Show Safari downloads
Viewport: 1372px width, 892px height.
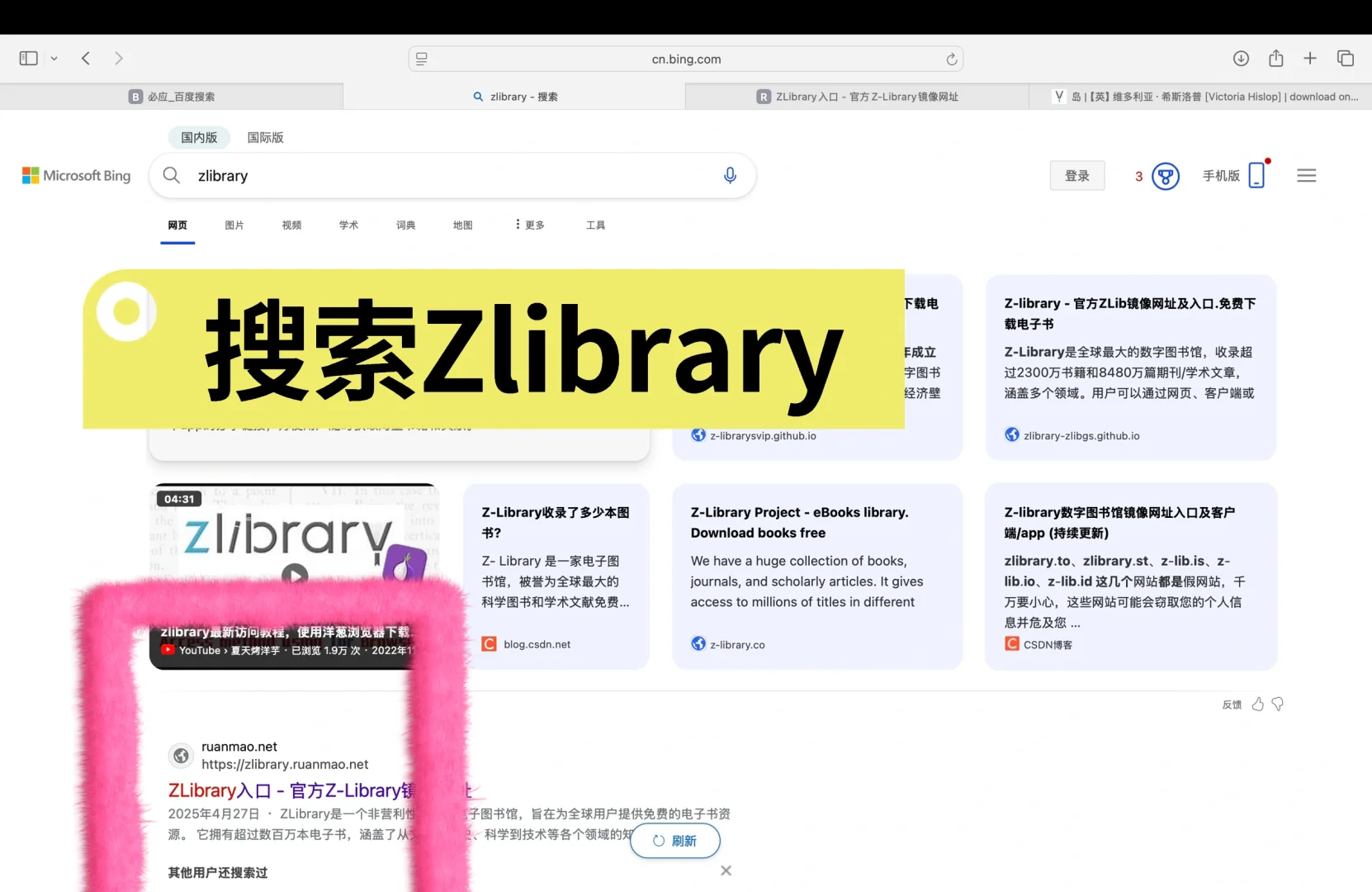tap(1241, 59)
